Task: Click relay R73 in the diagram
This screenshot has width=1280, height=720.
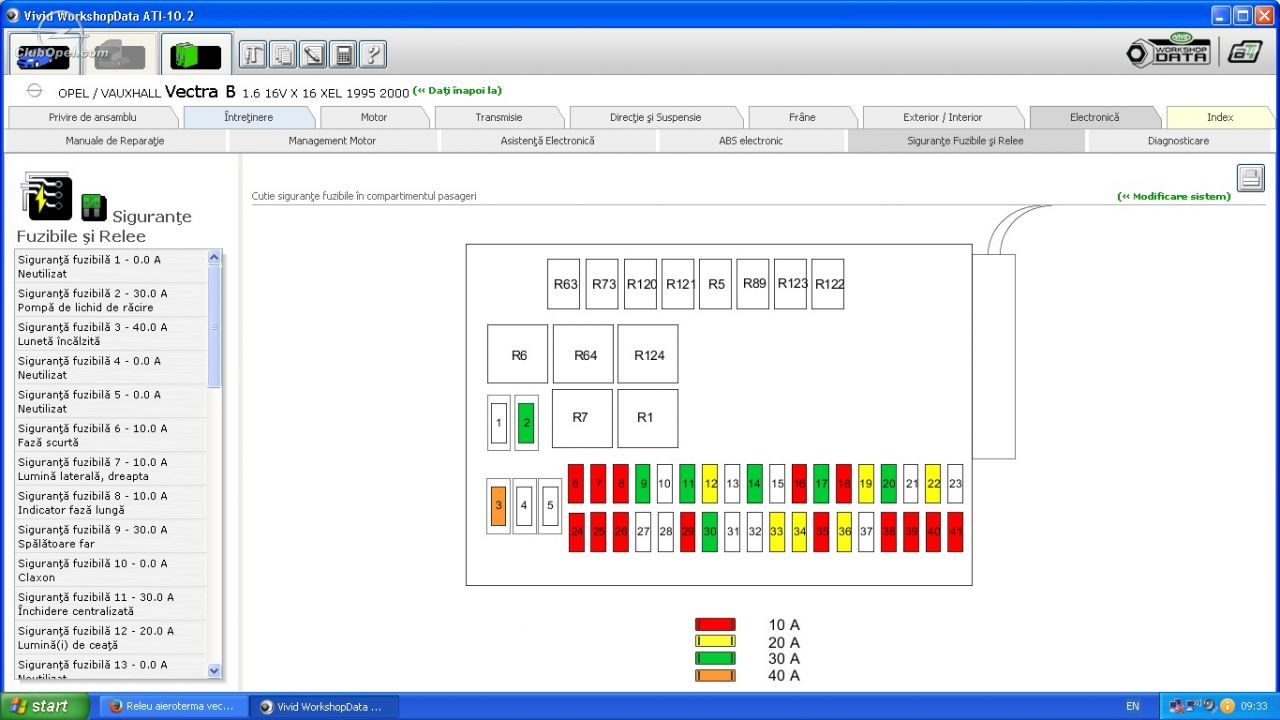Action: [603, 284]
